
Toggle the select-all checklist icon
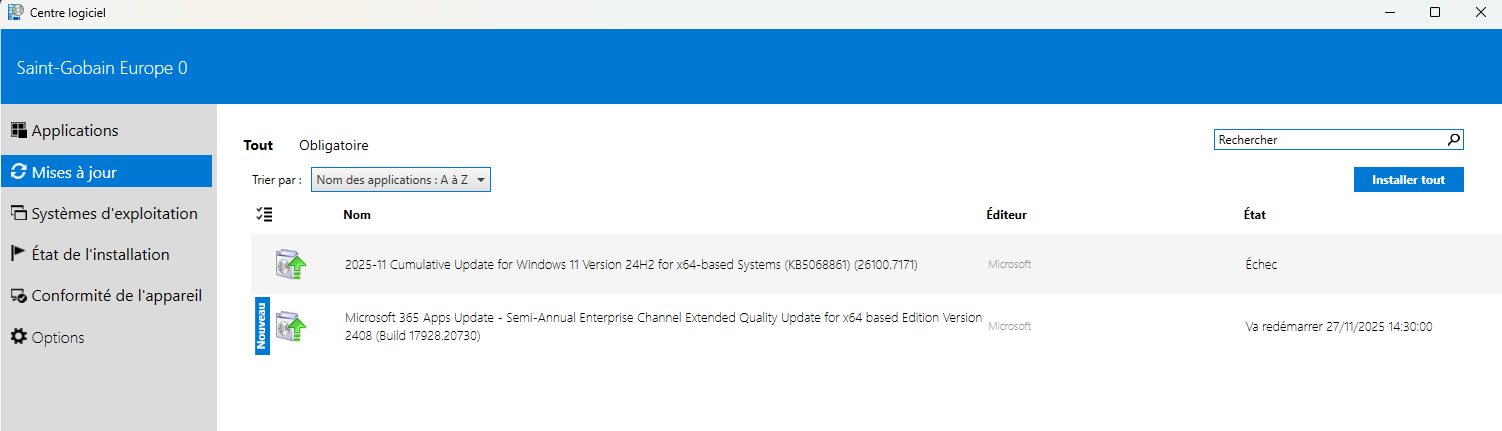(x=264, y=214)
